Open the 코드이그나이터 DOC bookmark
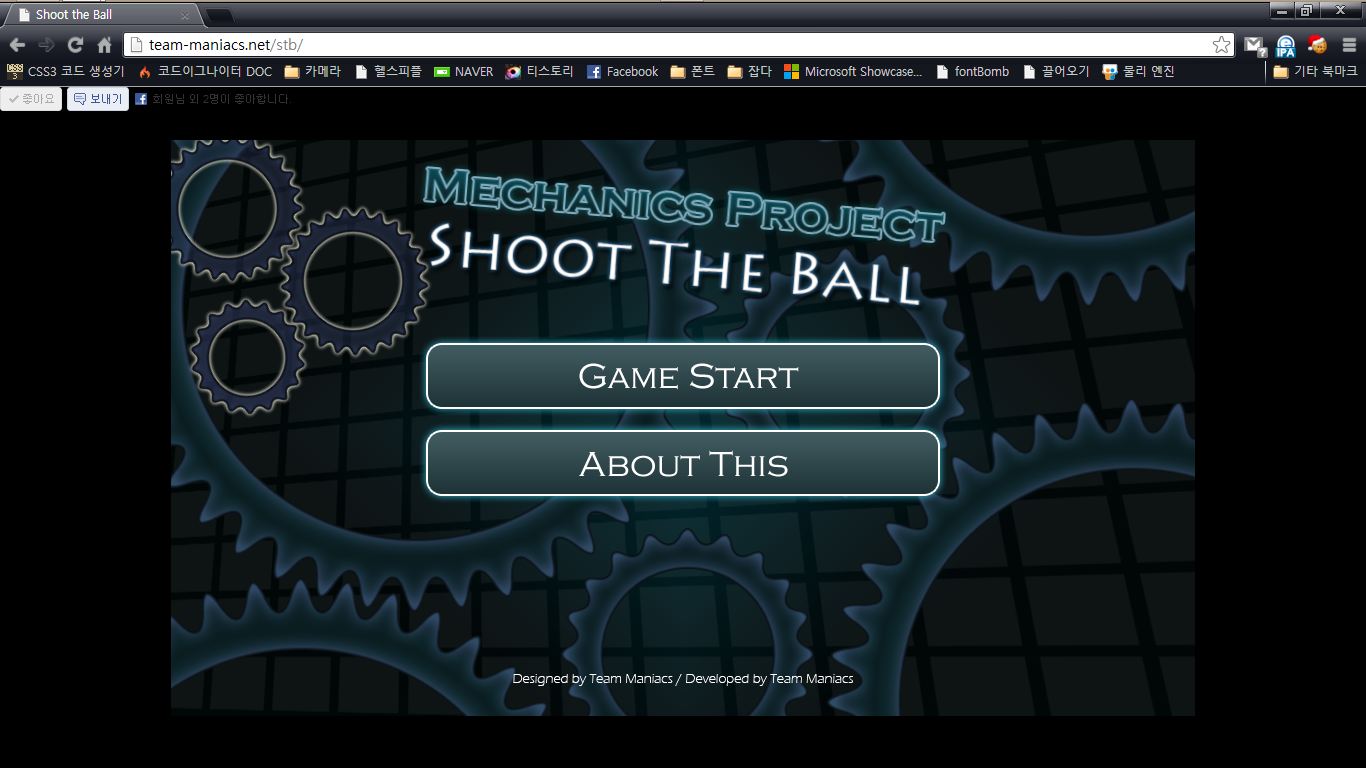This screenshot has width=1366, height=768. [x=205, y=72]
